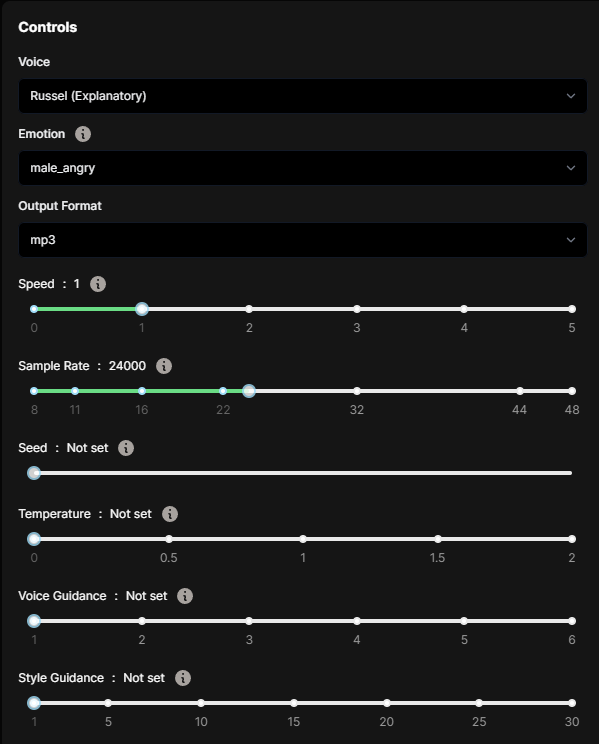Set Sample Rate slider to 48
The height and width of the screenshot is (744, 599).
click(572, 391)
